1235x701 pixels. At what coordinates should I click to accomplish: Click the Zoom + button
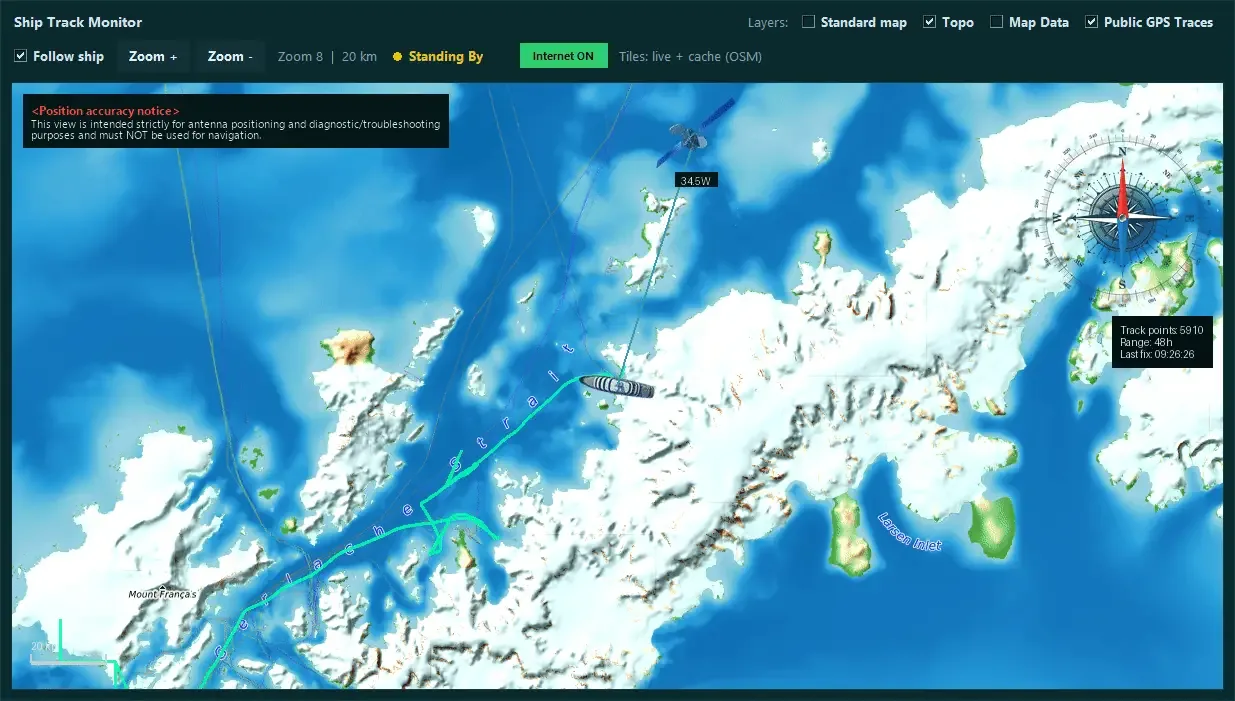(x=153, y=57)
